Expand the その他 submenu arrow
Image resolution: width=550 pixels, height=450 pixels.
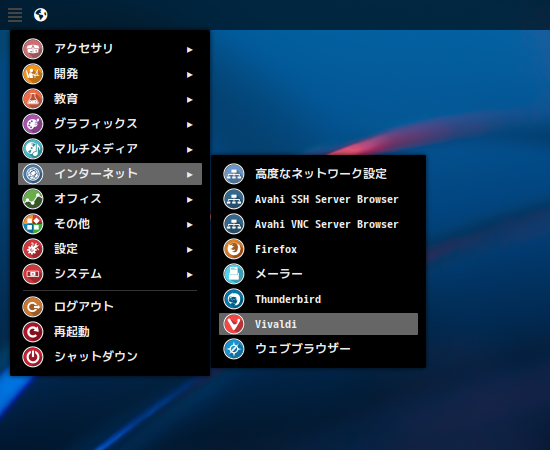pos(190,225)
